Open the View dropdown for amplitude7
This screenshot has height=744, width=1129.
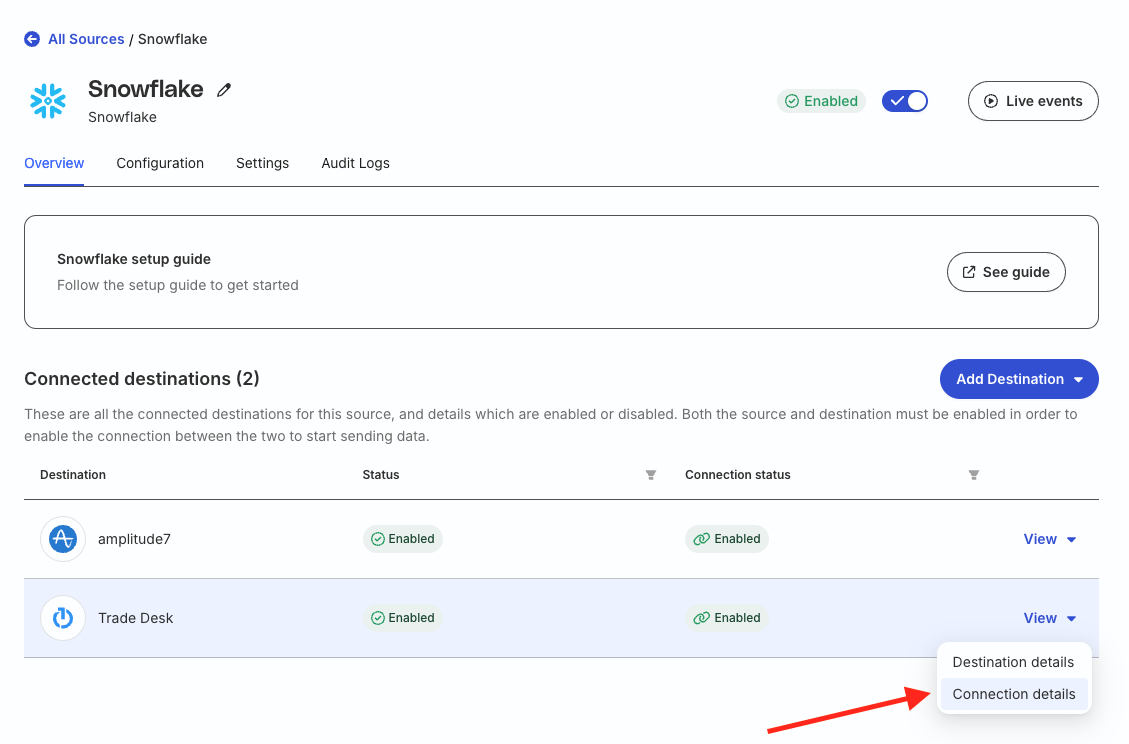[1050, 539]
